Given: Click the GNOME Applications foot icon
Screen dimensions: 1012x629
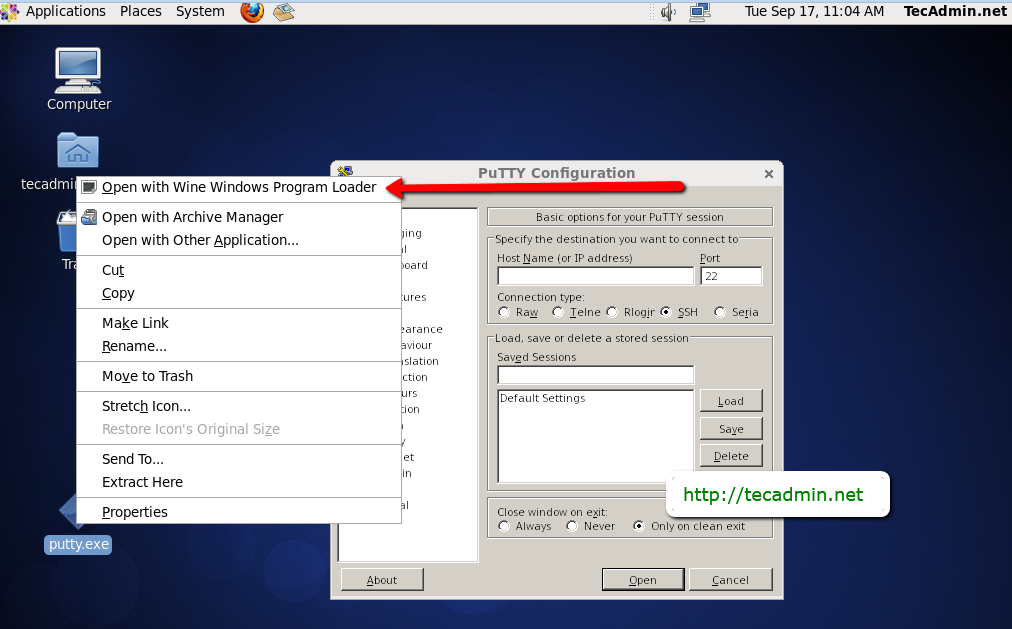Looking at the screenshot, I should coord(10,12).
